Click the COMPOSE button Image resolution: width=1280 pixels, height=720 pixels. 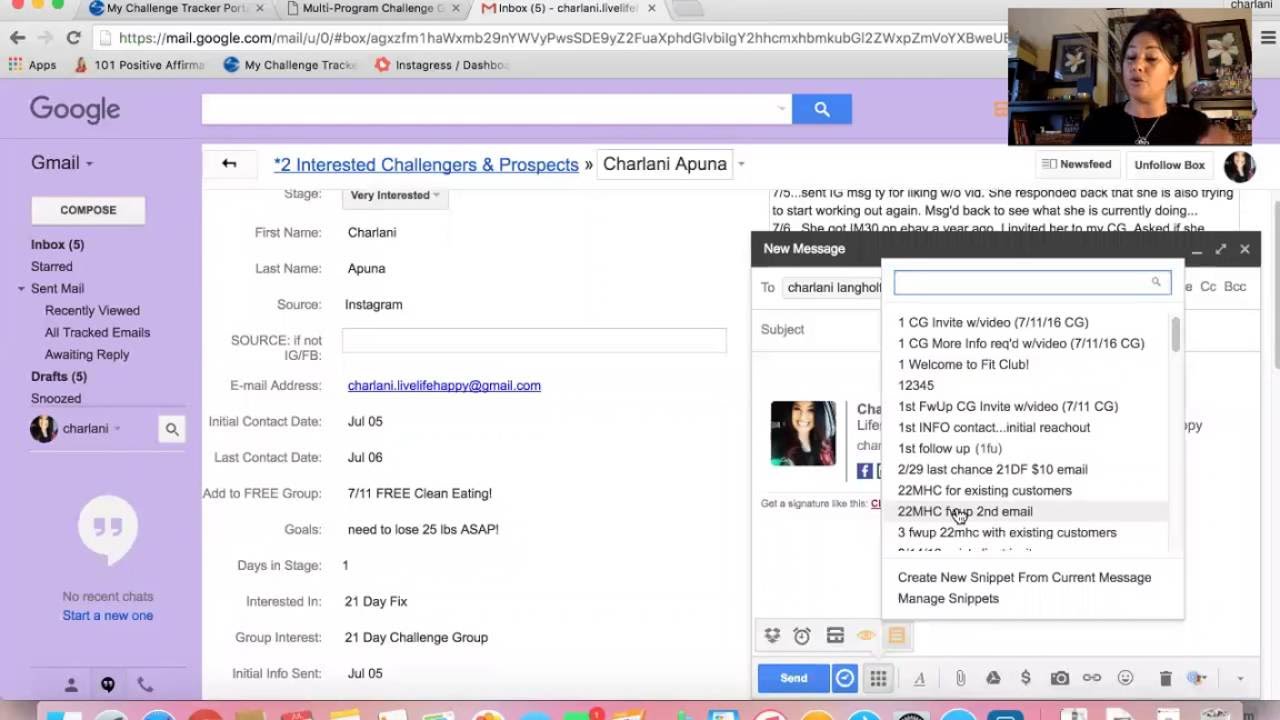pos(88,210)
